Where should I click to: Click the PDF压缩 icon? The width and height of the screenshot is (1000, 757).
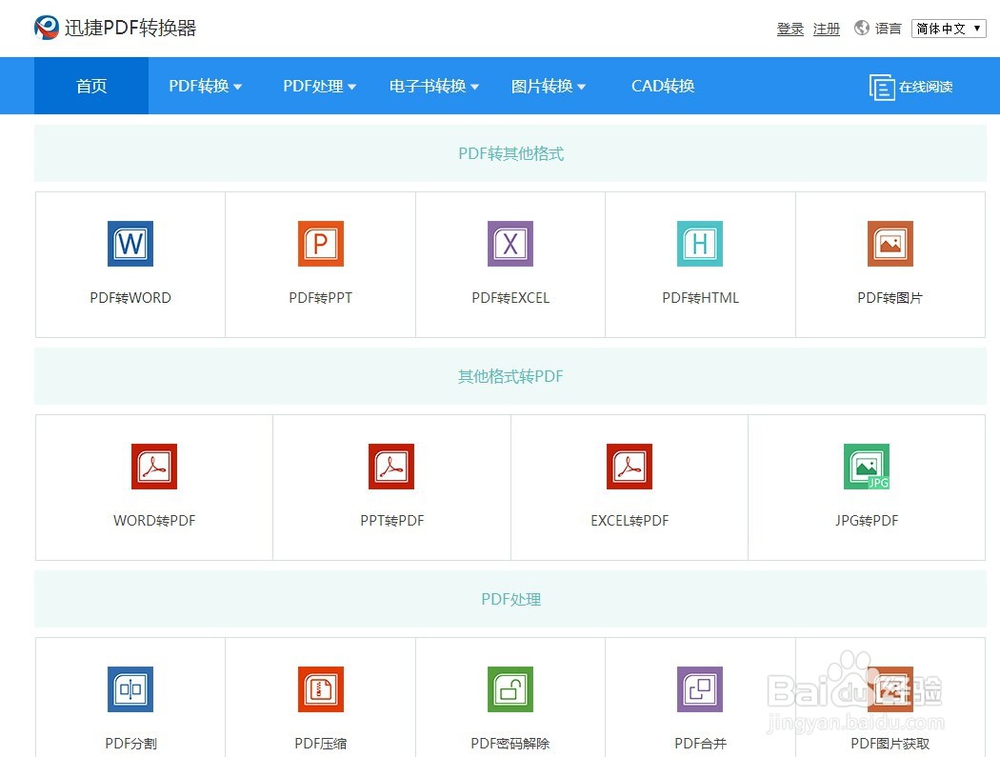pos(320,689)
